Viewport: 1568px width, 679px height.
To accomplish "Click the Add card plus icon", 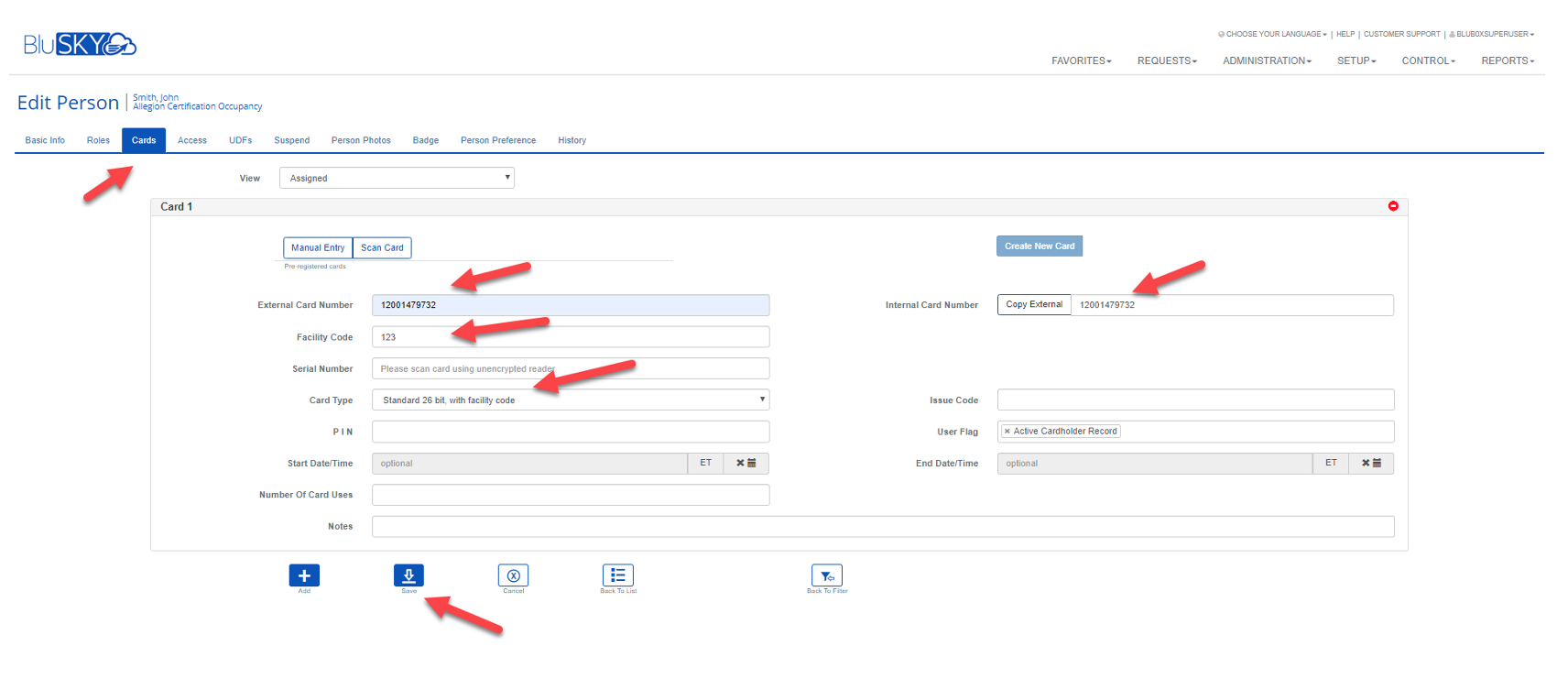I will pyautogui.click(x=304, y=575).
